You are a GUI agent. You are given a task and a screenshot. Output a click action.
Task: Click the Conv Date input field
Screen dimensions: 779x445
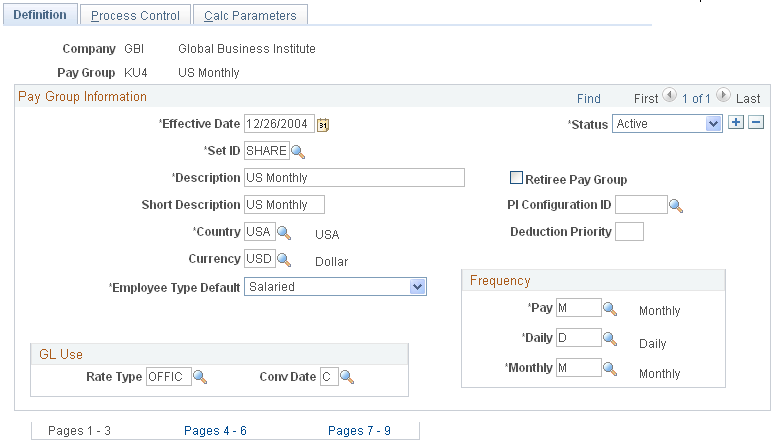point(329,377)
